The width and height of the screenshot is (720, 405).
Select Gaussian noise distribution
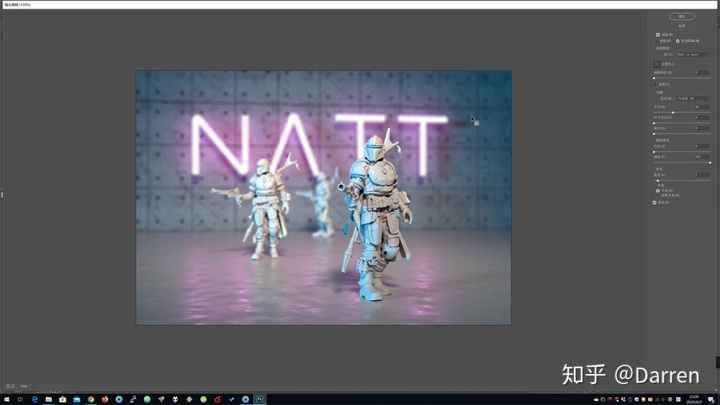pyautogui.click(x=658, y=195)
